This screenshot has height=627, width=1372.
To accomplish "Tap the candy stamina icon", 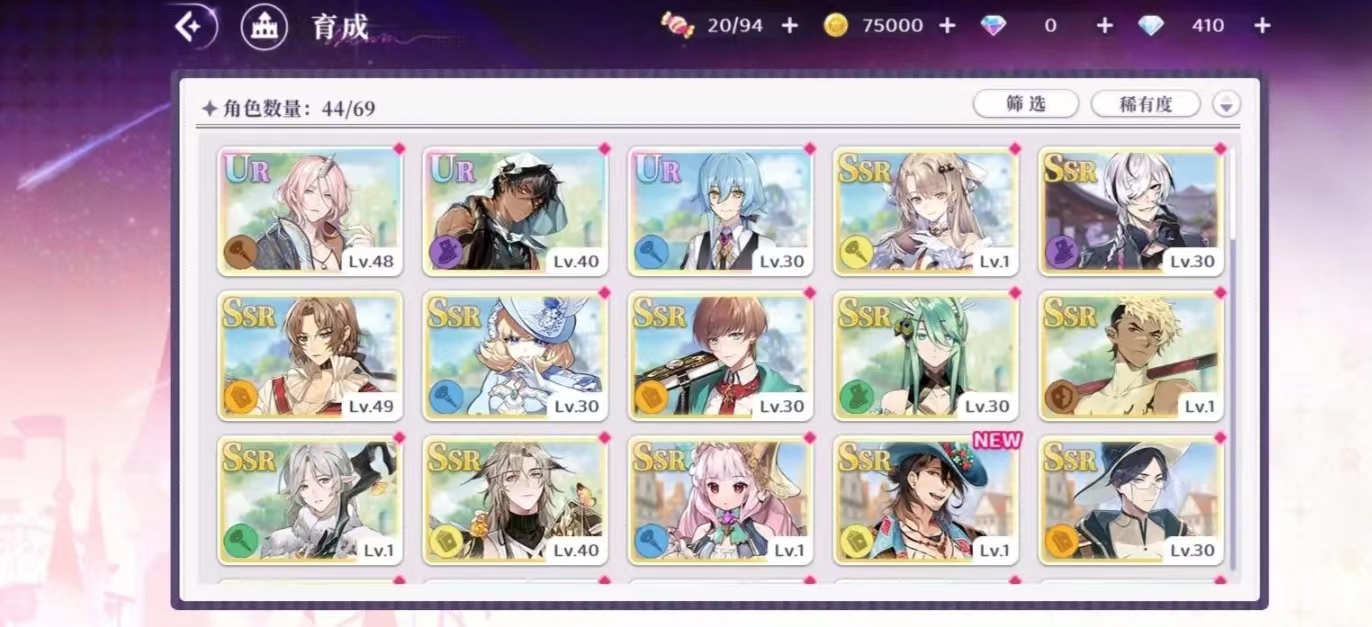I will pyautogui.click(x=678, y=25).
